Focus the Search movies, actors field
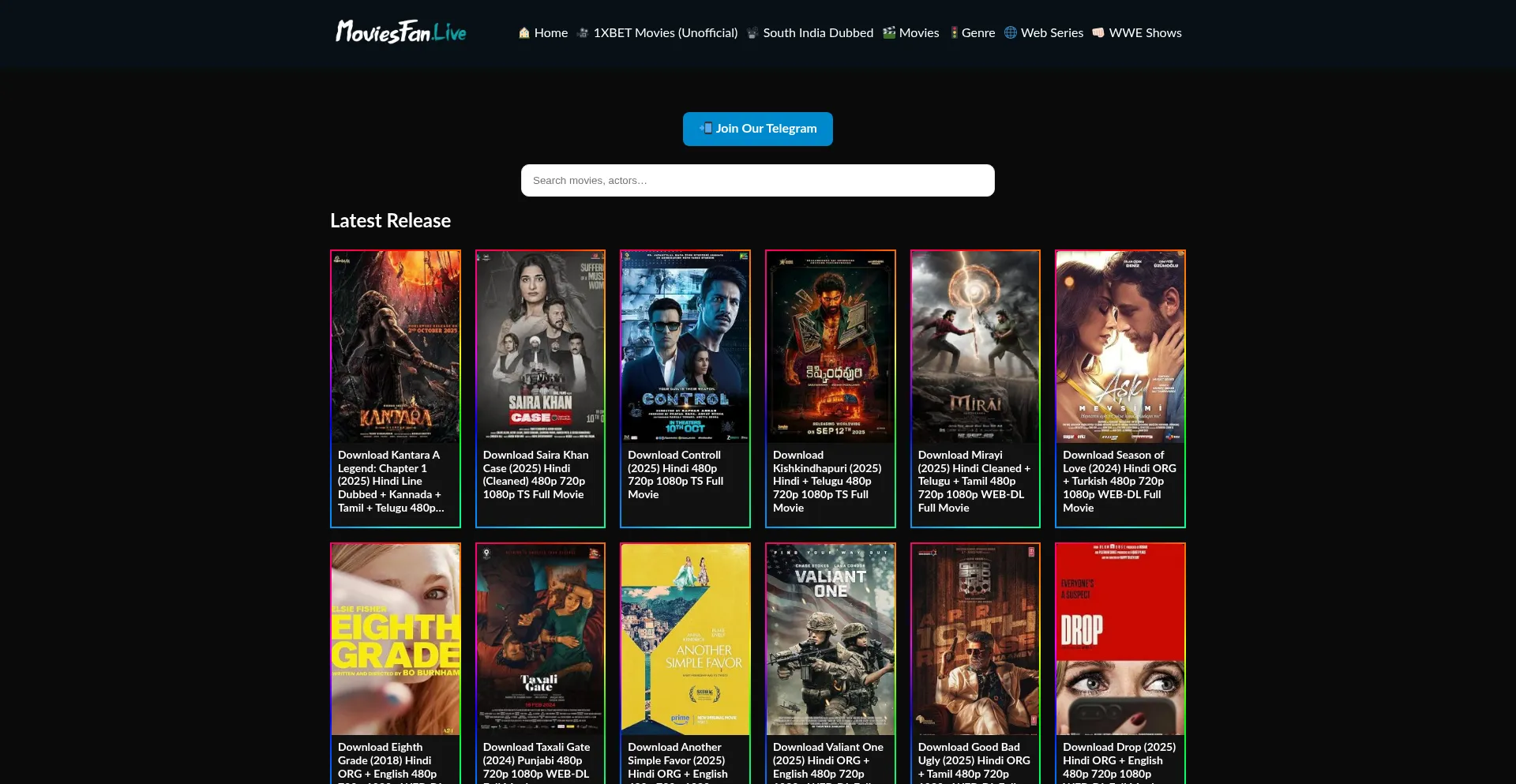Image resolution: width=1516 pixels, height=784 pixels. coord(757,181)
